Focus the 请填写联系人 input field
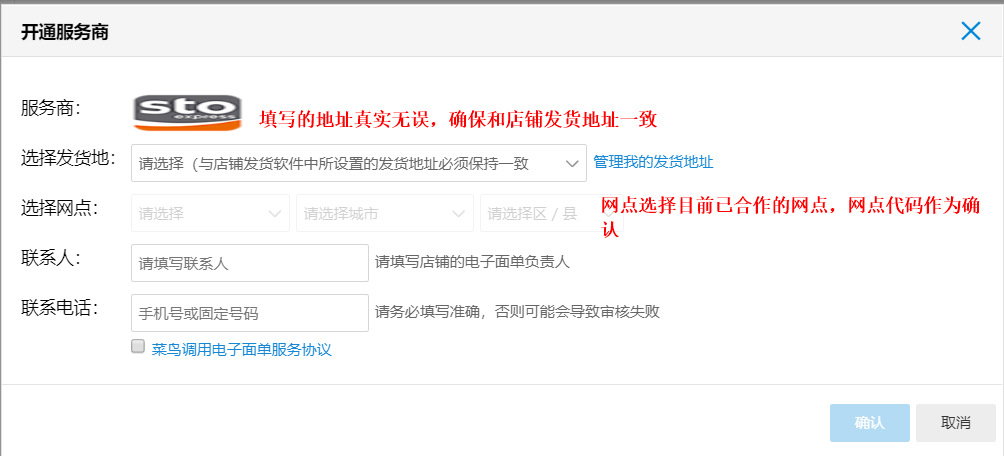The width and height of the screenshot is (1004, 456). click(250, 263)
